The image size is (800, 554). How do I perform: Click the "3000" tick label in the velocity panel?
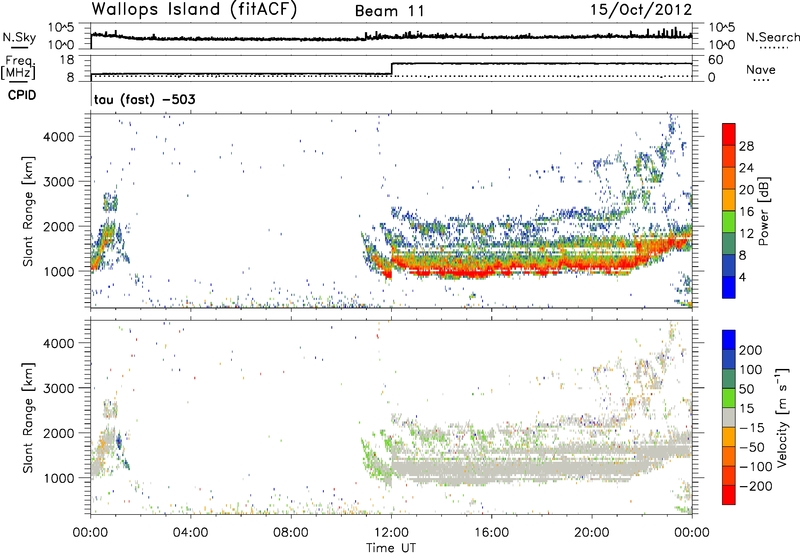[x=59, y=388]
